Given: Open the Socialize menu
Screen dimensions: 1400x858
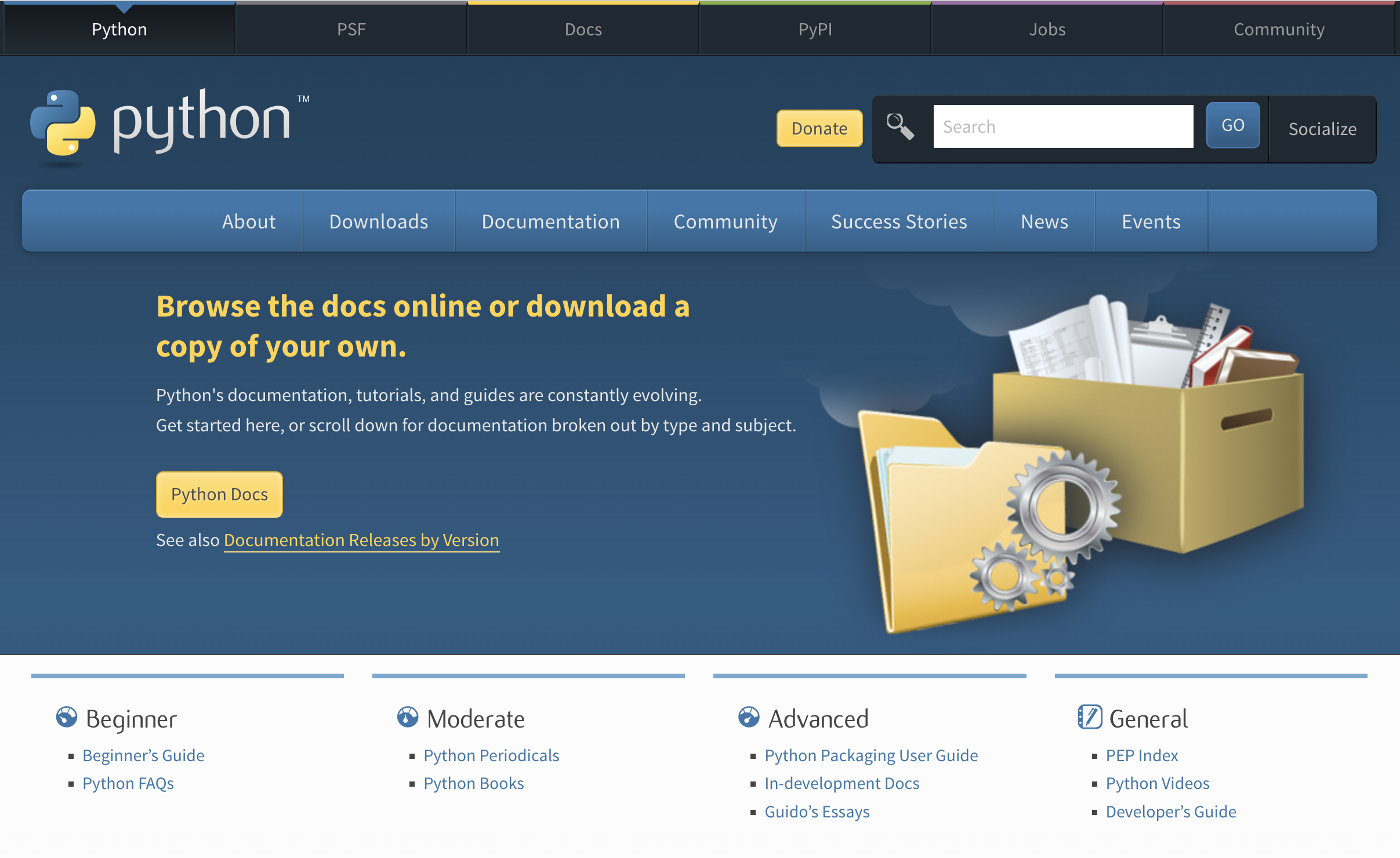Looking at the screenshot, I should (x=1322, y=129).
